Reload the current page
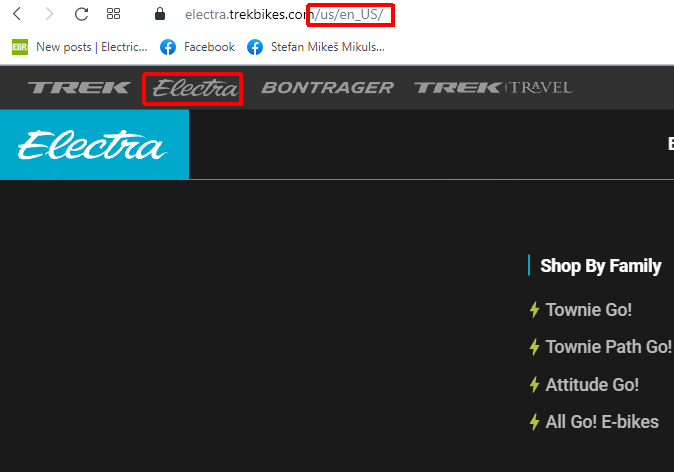Image resolution: width=674 pixels, height=472 pixels. [82, 14]
